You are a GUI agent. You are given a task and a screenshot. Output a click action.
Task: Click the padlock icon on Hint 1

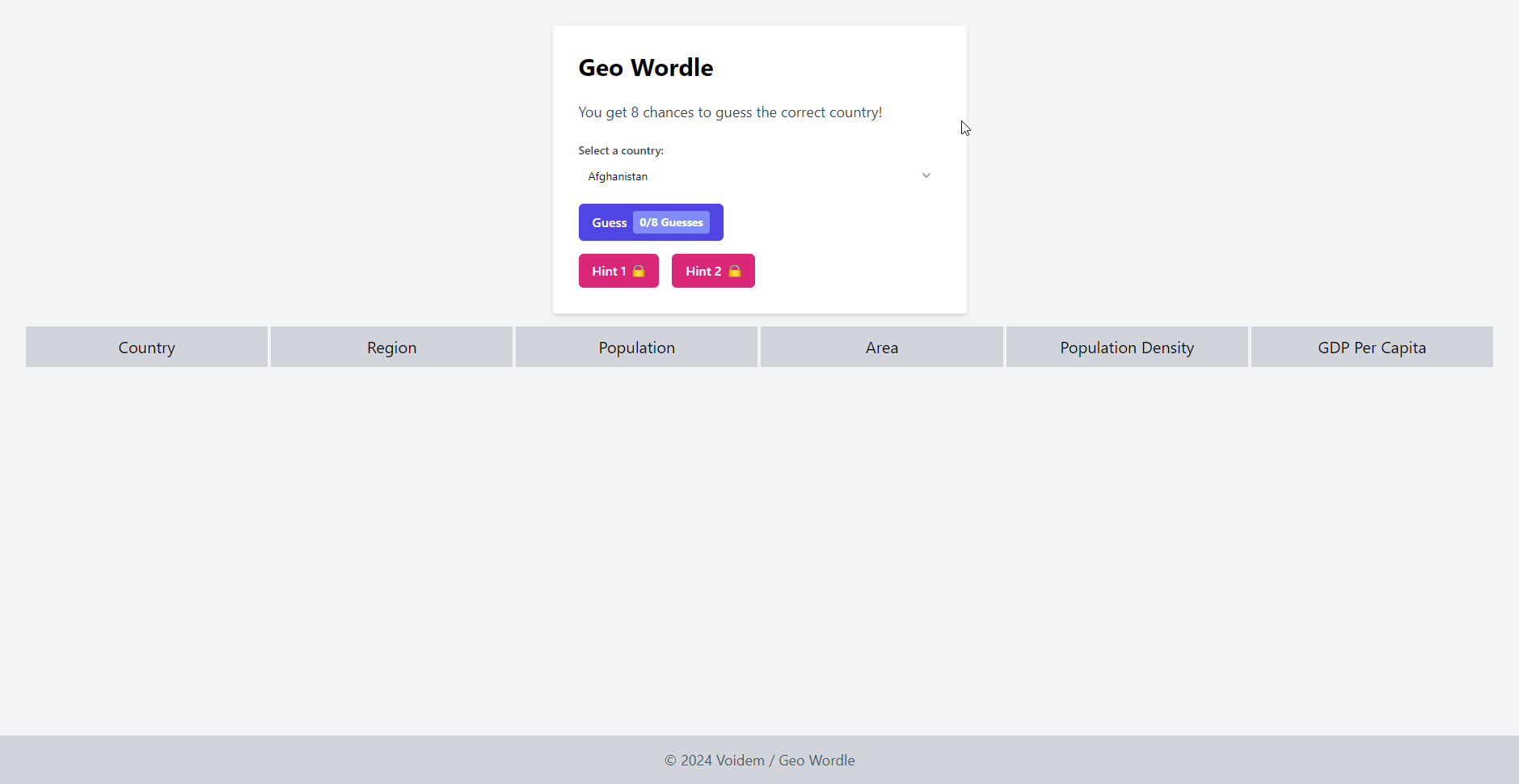coord(639,271)
